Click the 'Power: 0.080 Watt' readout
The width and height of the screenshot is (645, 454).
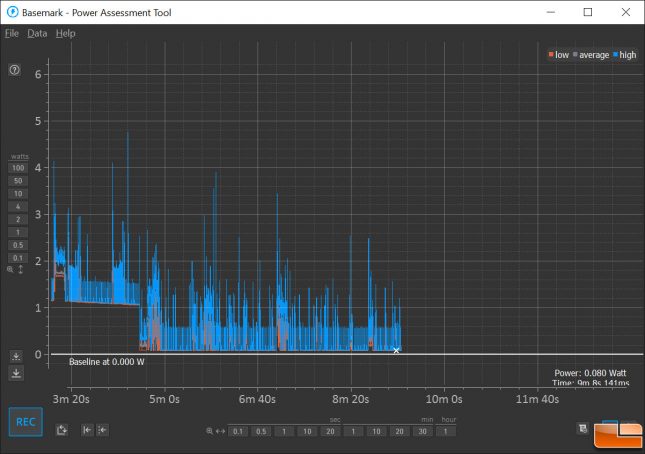coord(590,373)
